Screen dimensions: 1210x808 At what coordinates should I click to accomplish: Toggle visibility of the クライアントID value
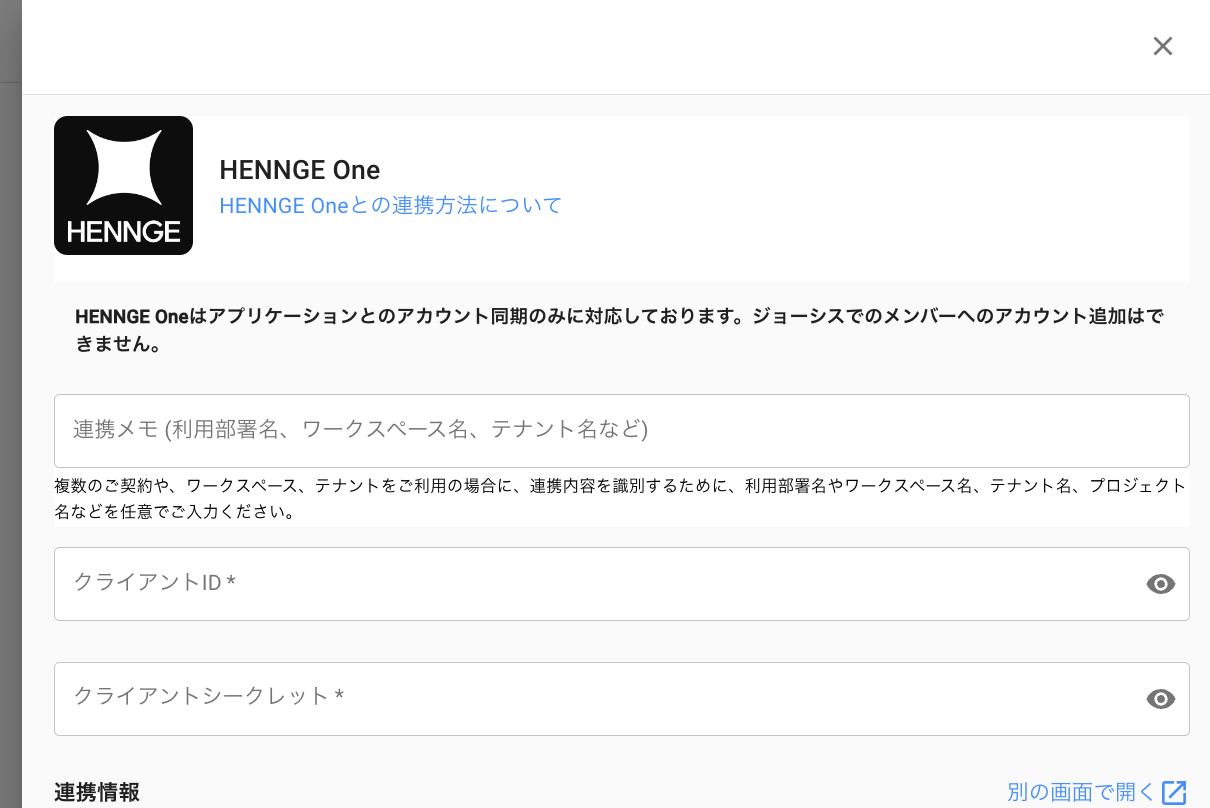click(1160, 584)
